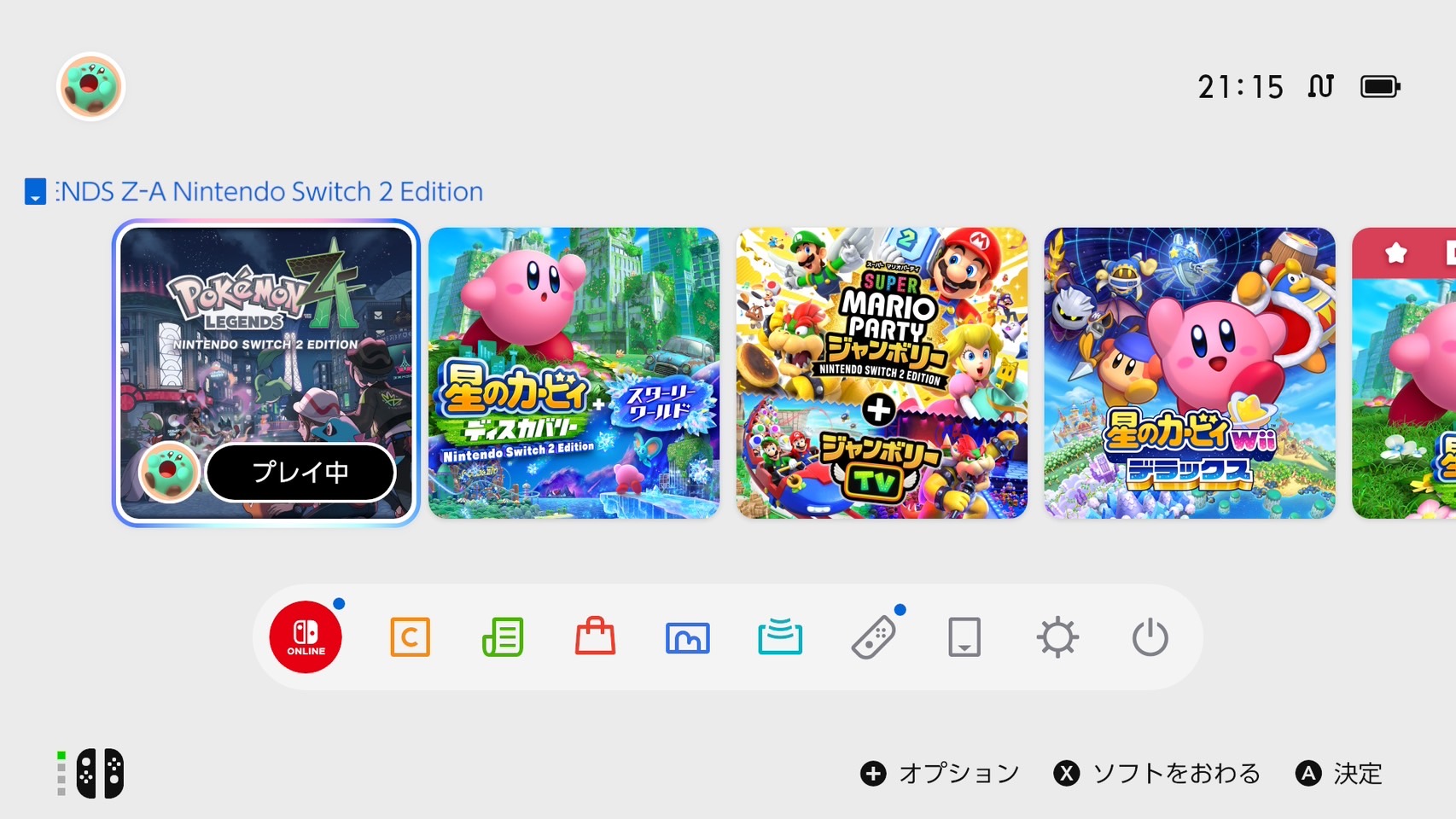Select Super Mario Party Jamboree game tile

point(882,373)
